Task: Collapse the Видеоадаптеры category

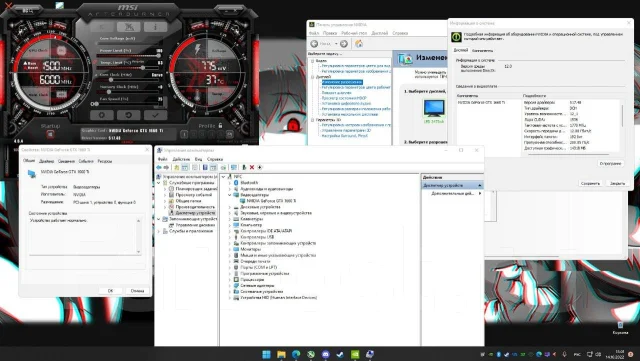Action: coord(230,195)
